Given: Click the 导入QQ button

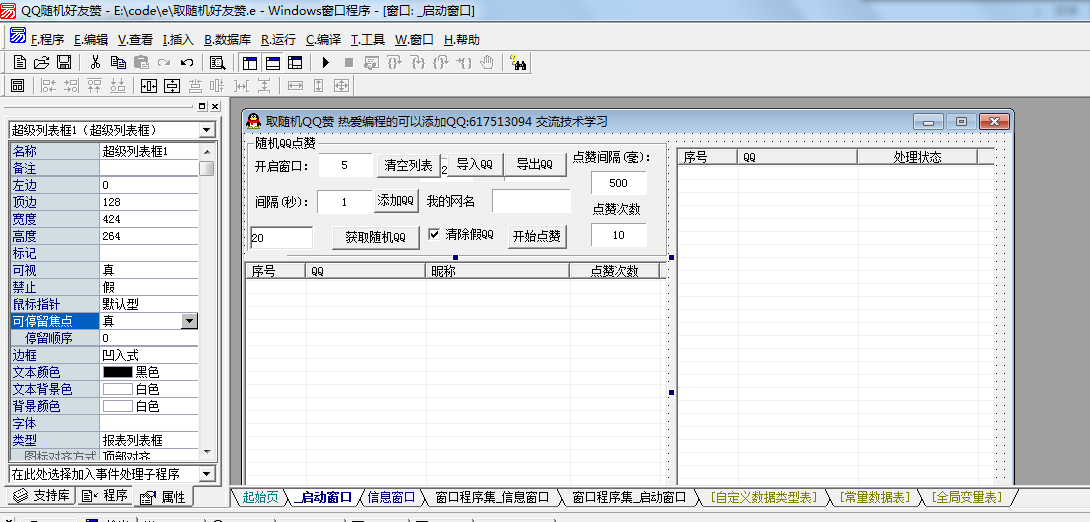Looking at the screenshot, I should point(475,164).
